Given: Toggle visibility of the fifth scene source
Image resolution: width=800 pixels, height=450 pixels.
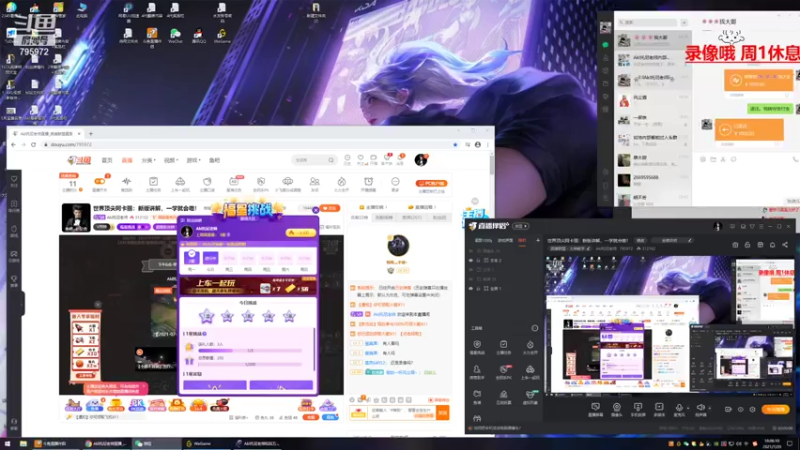Looking at the screenshot, I should [x=471, y=289].
